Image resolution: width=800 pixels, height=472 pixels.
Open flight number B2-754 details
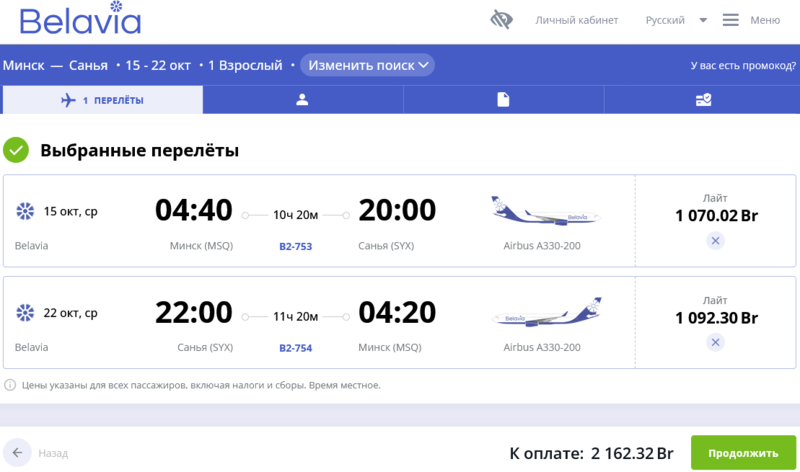pyautogui.click(x=295, y=347)
